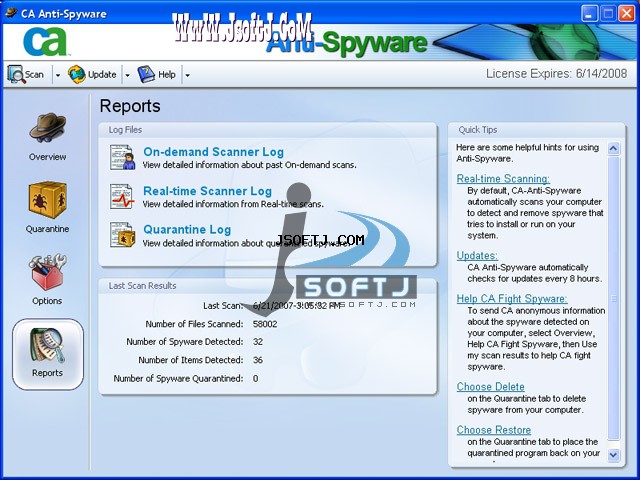Click the On-demand Scanner Log document icon
This screenshot has width=640, height=480.
(122, 157)
